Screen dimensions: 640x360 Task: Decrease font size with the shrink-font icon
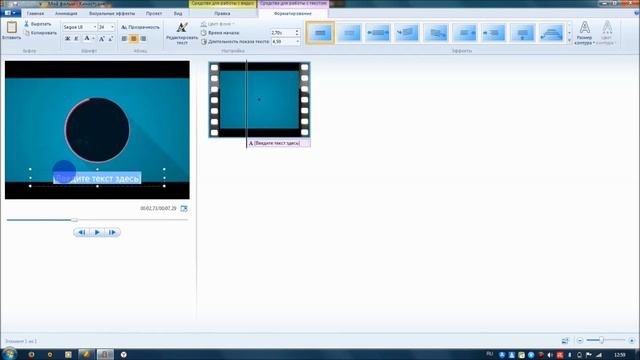tap(110, 38)
